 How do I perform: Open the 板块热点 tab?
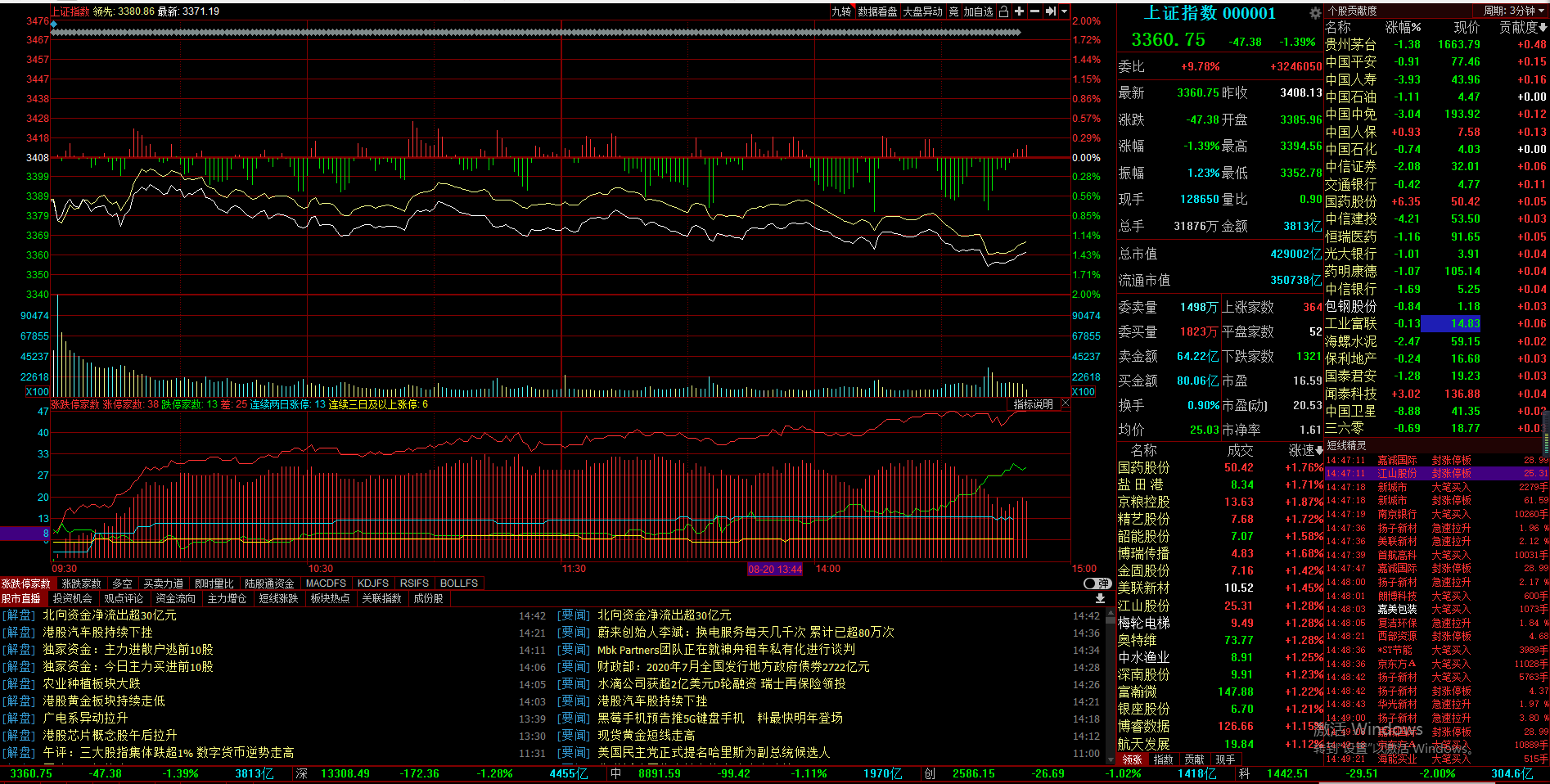[x=330, y=599]
